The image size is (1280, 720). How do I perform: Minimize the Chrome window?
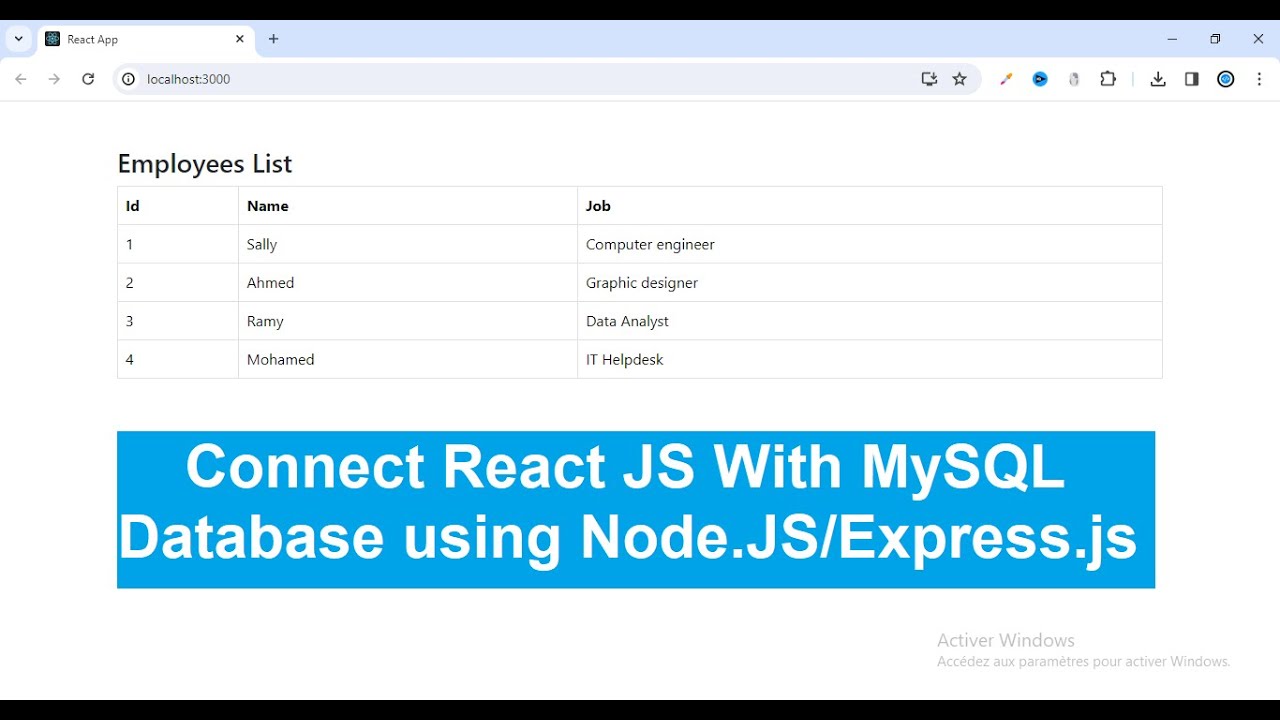1172,39
